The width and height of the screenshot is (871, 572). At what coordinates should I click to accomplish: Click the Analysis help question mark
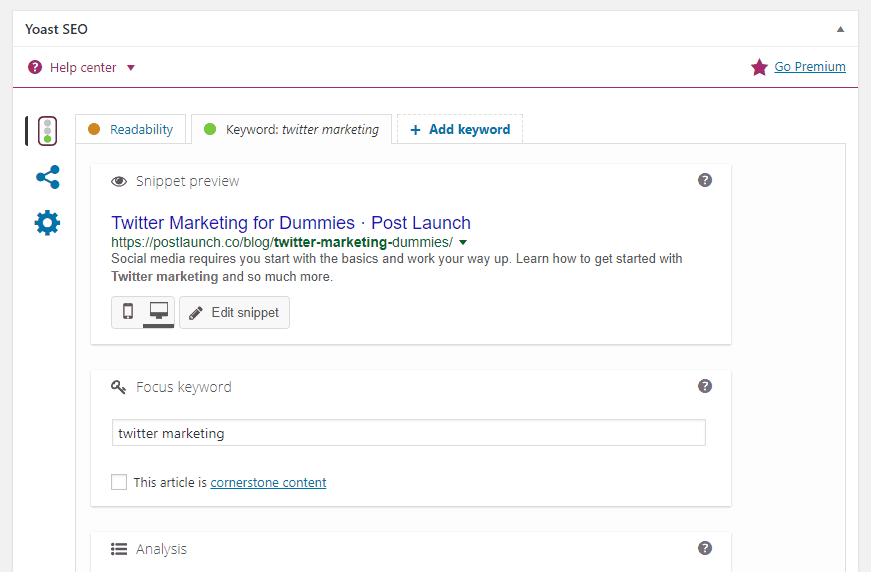pyautogui.click(x=705, y=548)
